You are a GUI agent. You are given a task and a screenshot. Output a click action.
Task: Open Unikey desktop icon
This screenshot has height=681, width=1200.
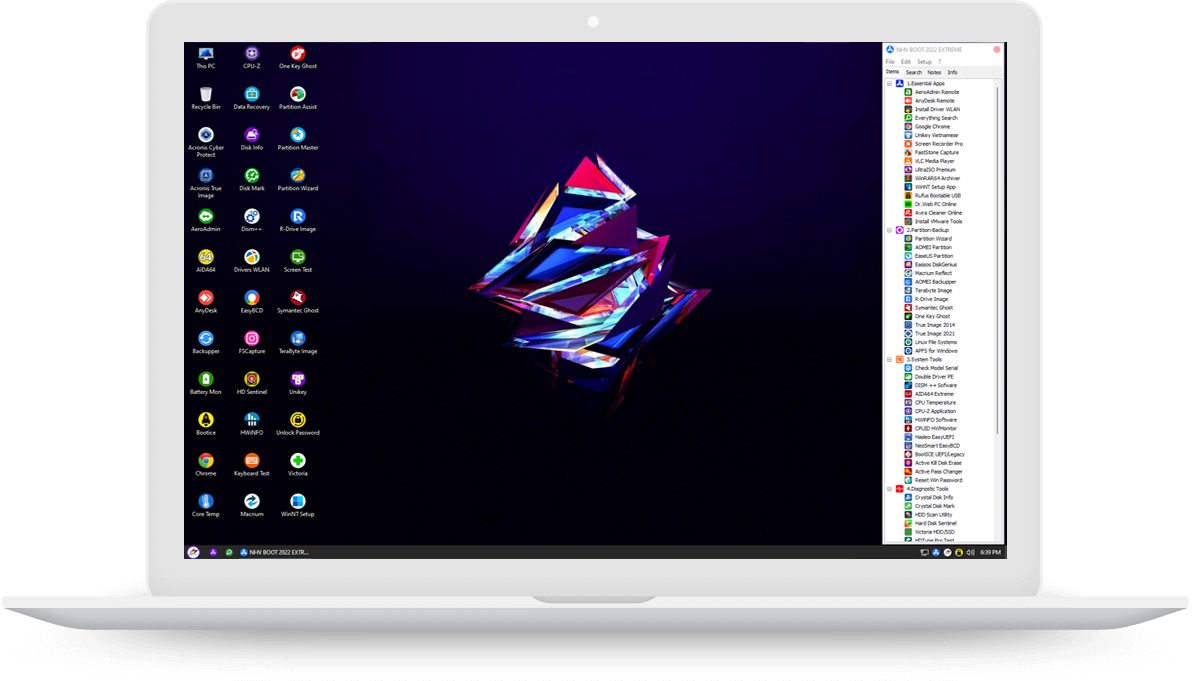tap(298, 383)
